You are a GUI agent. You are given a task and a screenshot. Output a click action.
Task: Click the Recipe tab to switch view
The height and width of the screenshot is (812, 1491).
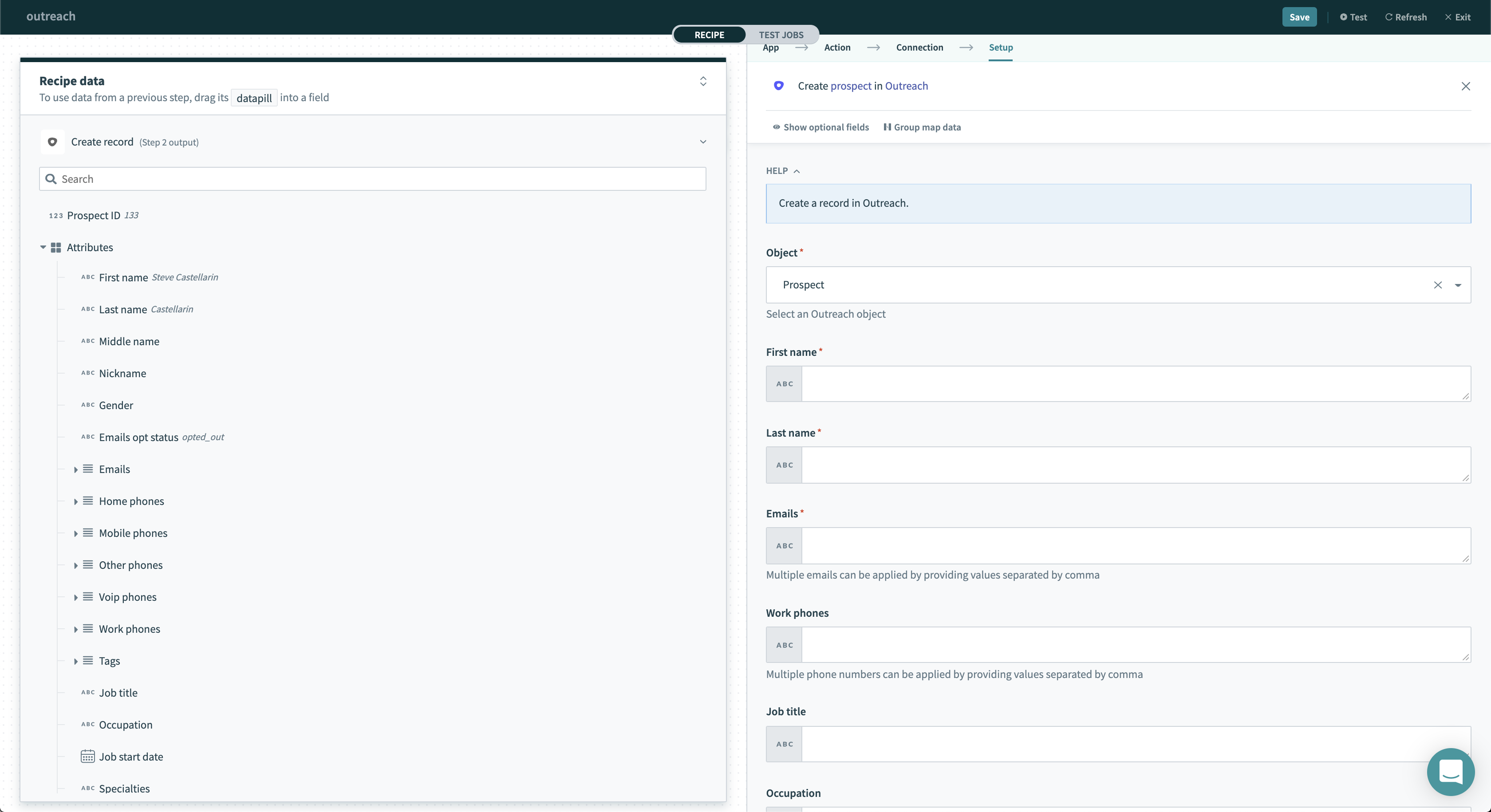[x=710, y=34]
